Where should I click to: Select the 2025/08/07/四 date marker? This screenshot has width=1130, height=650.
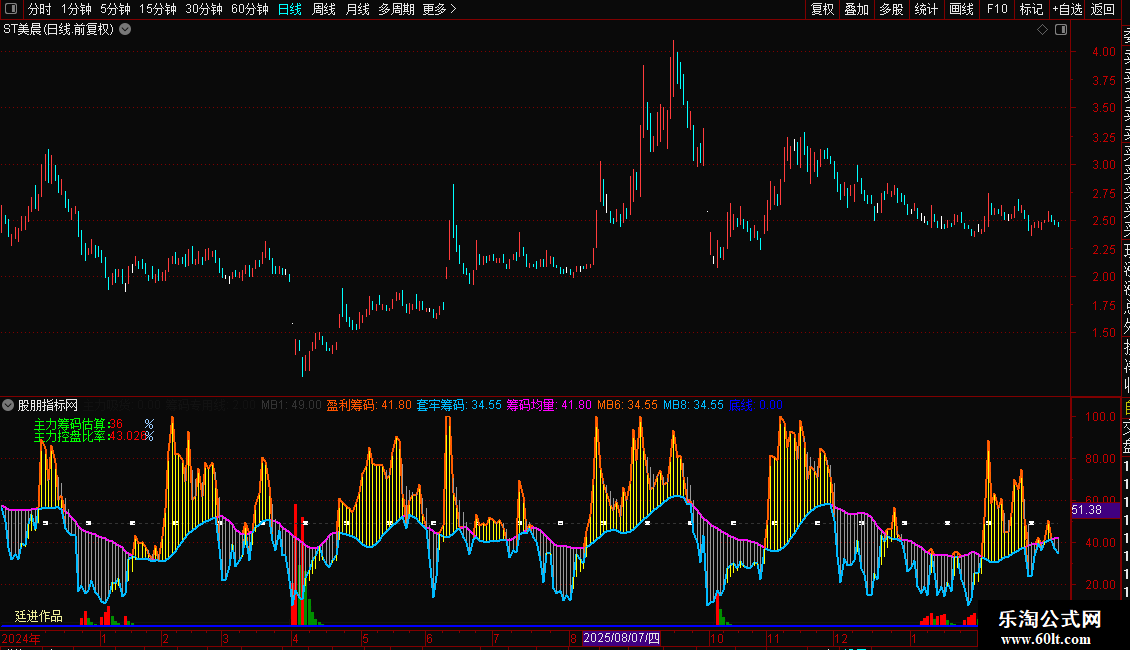pyautogui.click(x=621, y=638)
